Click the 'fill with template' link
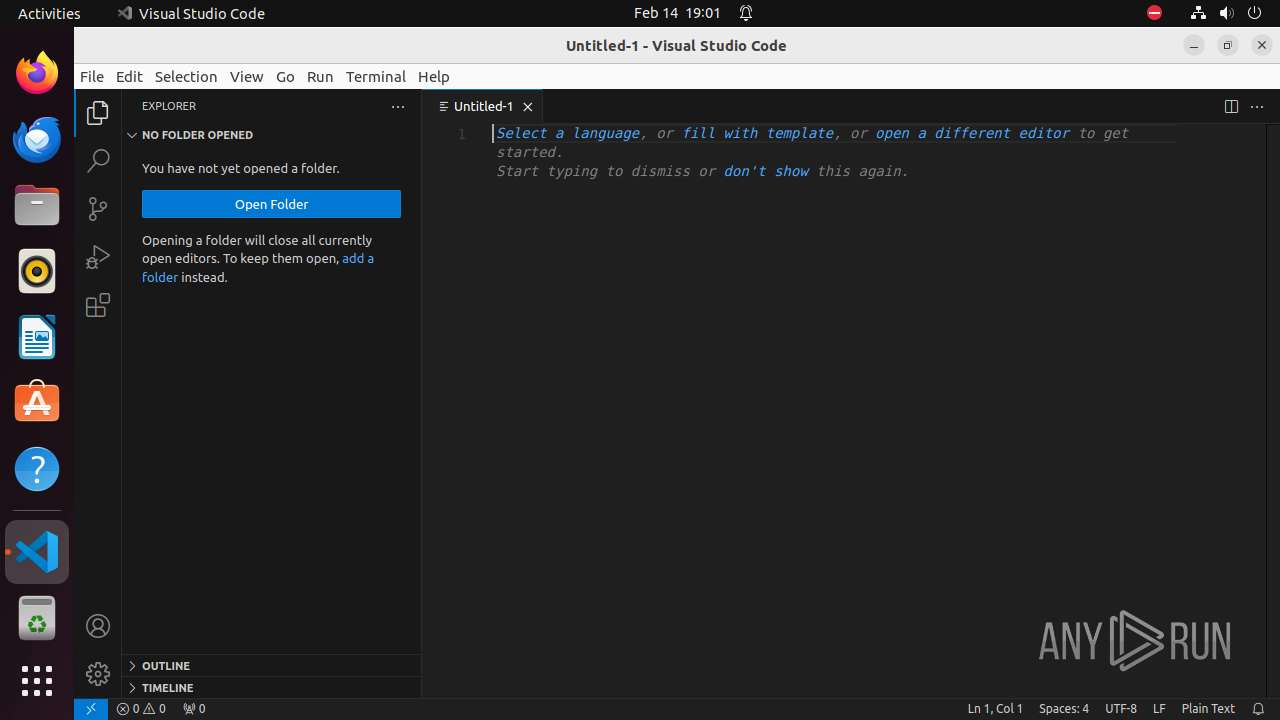Image resolution: width=1280 pixels, height=720 pixels. click(758, 133)
